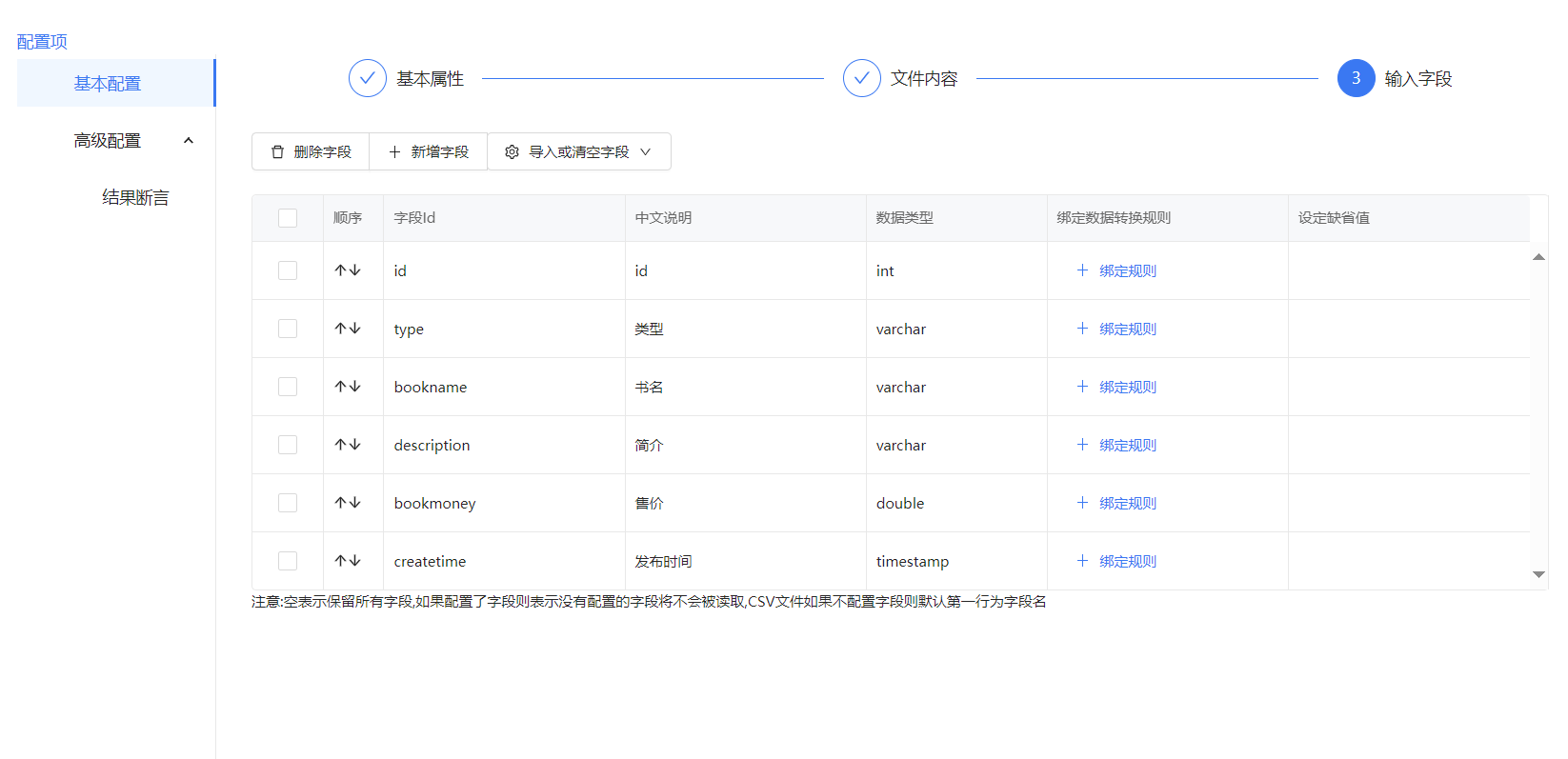Toggle the select-all checkbox in table header

288,218
